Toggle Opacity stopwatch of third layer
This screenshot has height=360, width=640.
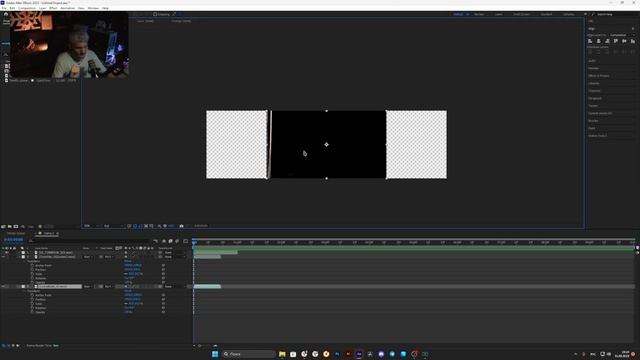click(32, 312)
